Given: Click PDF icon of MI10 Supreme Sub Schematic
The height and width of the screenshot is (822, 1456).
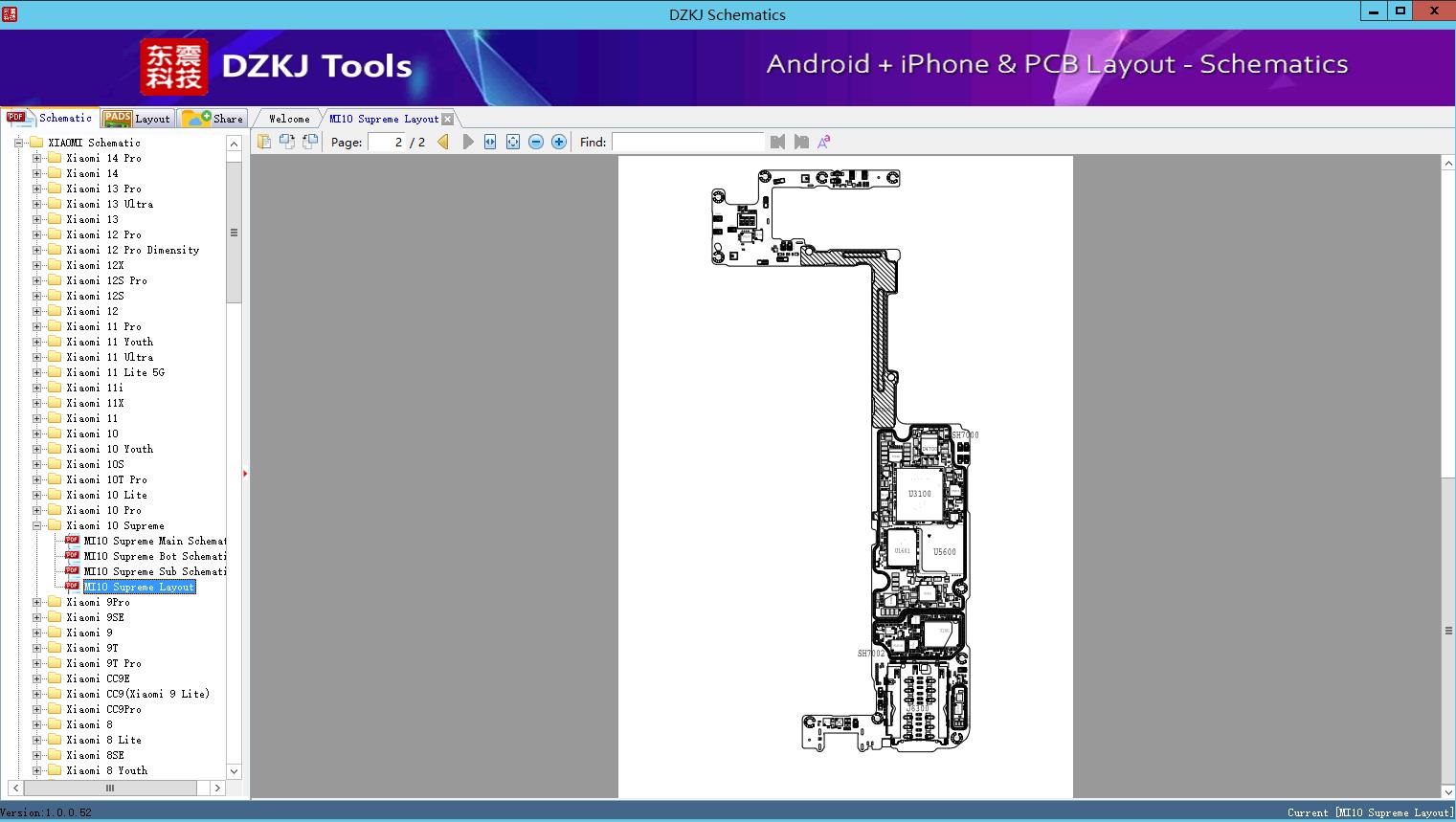Looking at the screenshot, I should (72, 571).
